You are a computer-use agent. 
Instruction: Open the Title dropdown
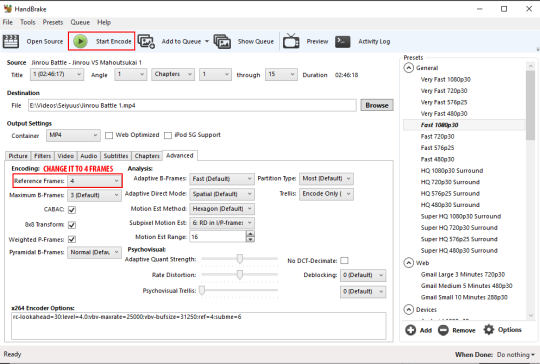57,74
